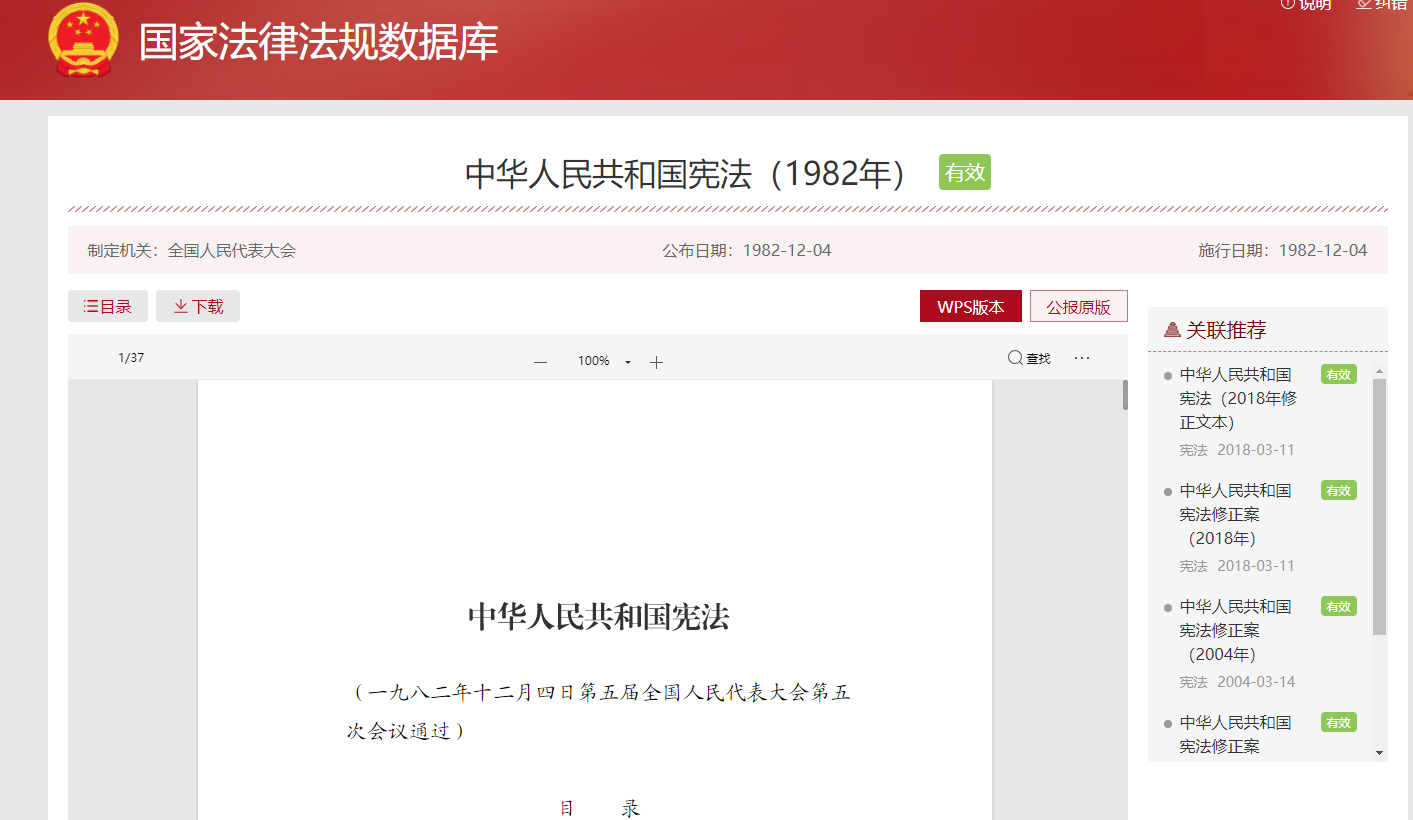The width and height of the screenshot is (1413, 820).
Task: Open the three-dots more options menu
Action: 1082,358
